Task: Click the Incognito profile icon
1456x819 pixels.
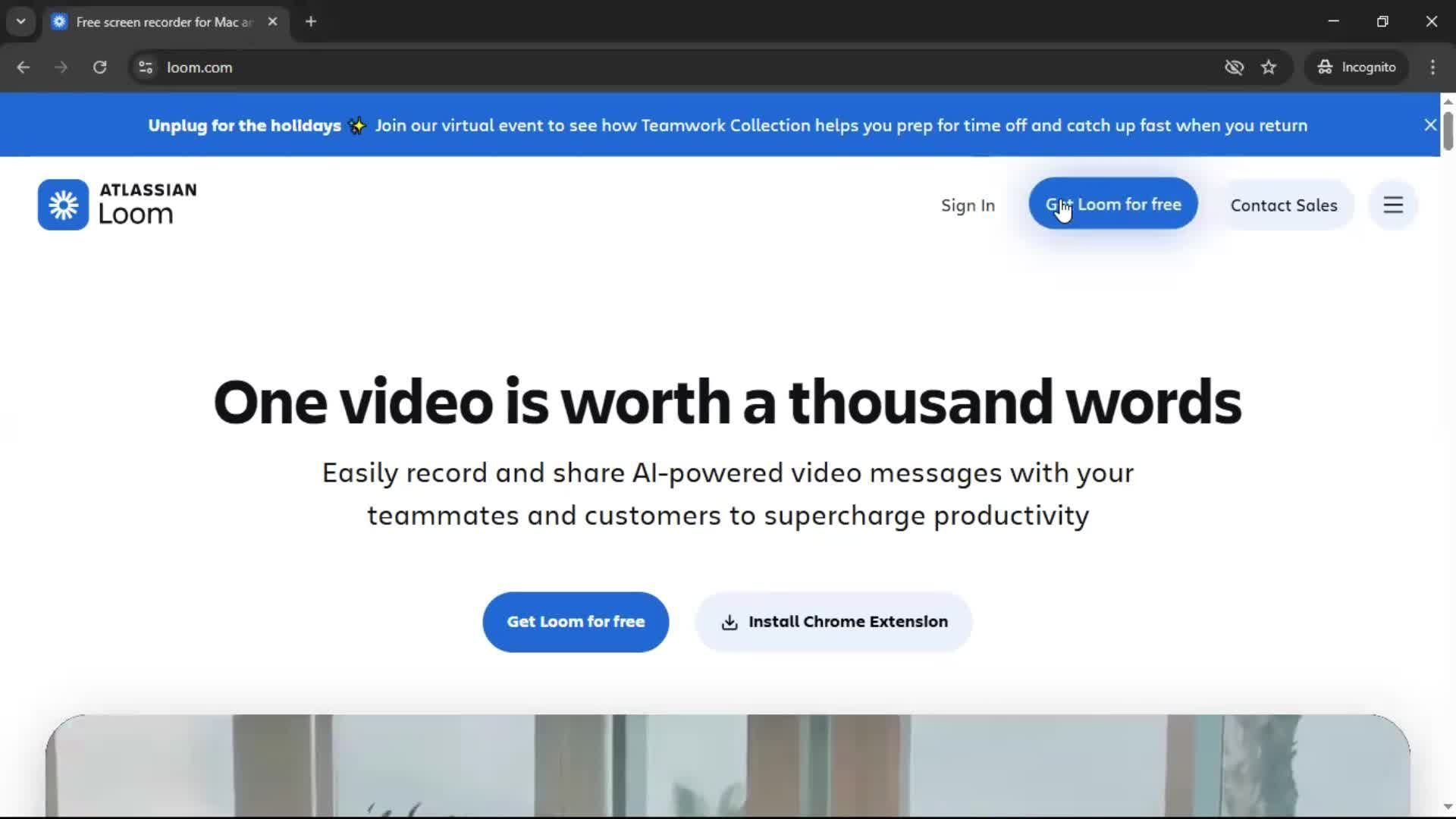Action: click(x=1326, y=67)
